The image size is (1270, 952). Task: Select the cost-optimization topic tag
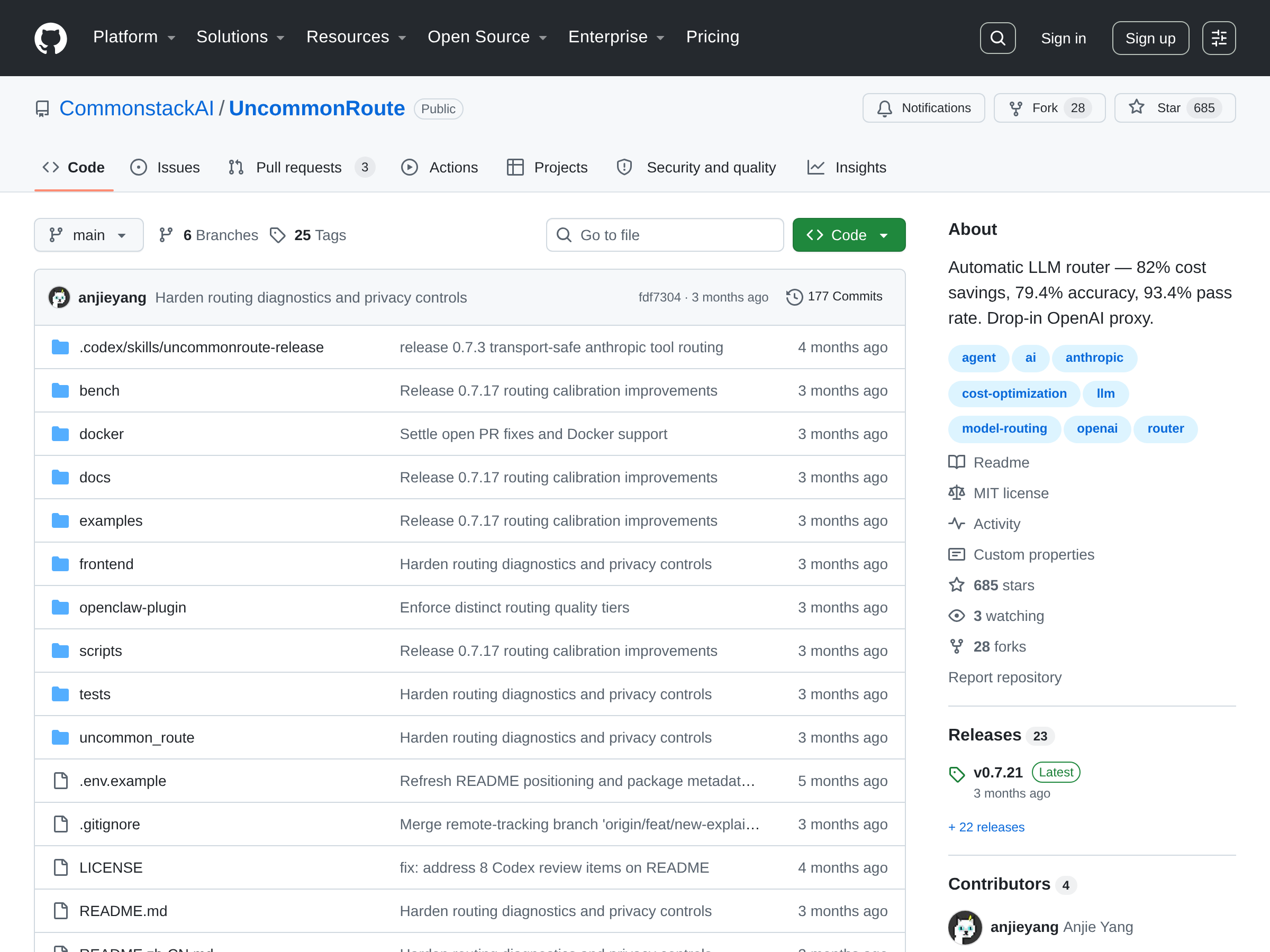[1014, 393]
